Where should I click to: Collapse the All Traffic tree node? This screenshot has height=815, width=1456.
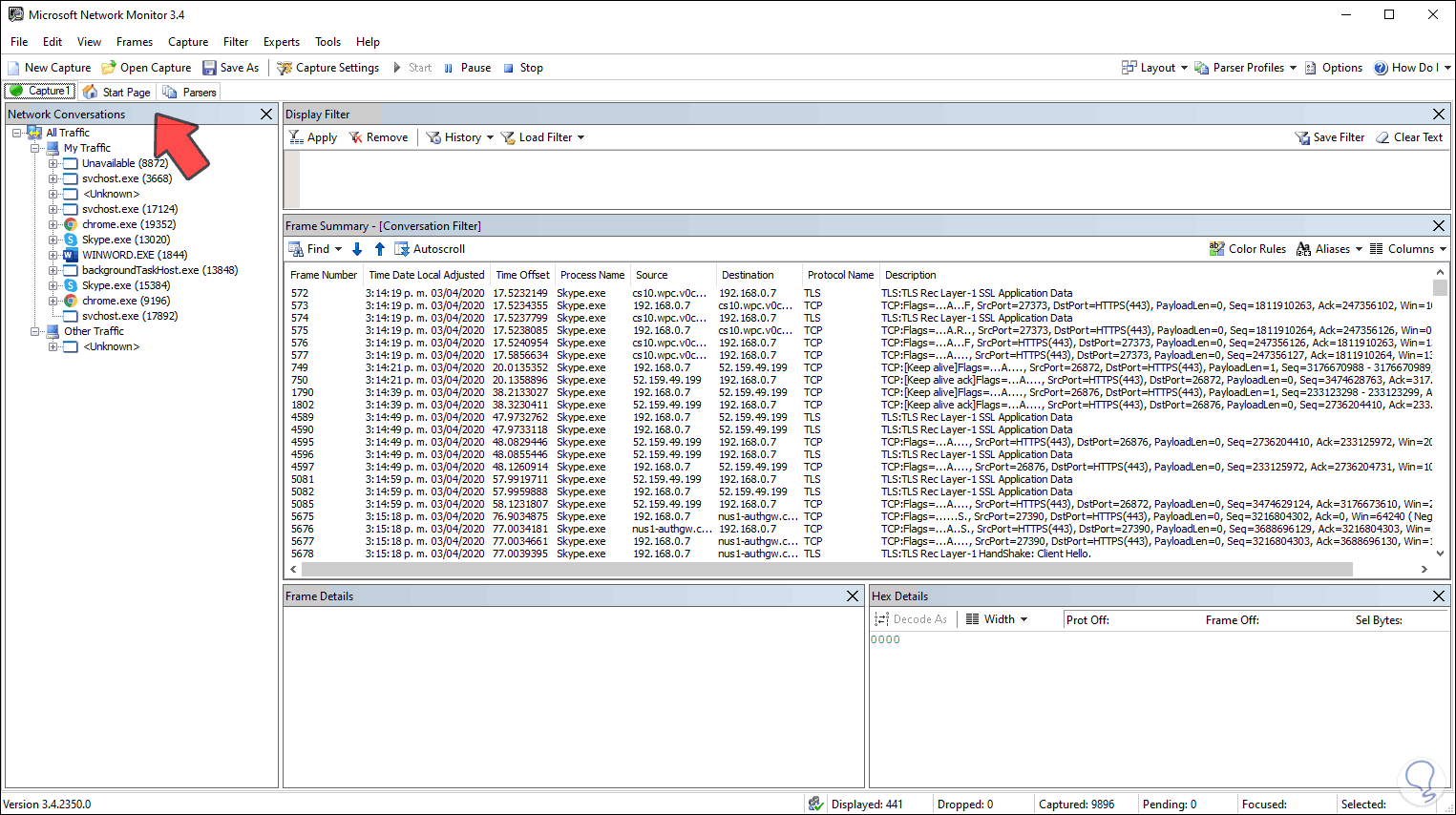[x=17, y=133]
